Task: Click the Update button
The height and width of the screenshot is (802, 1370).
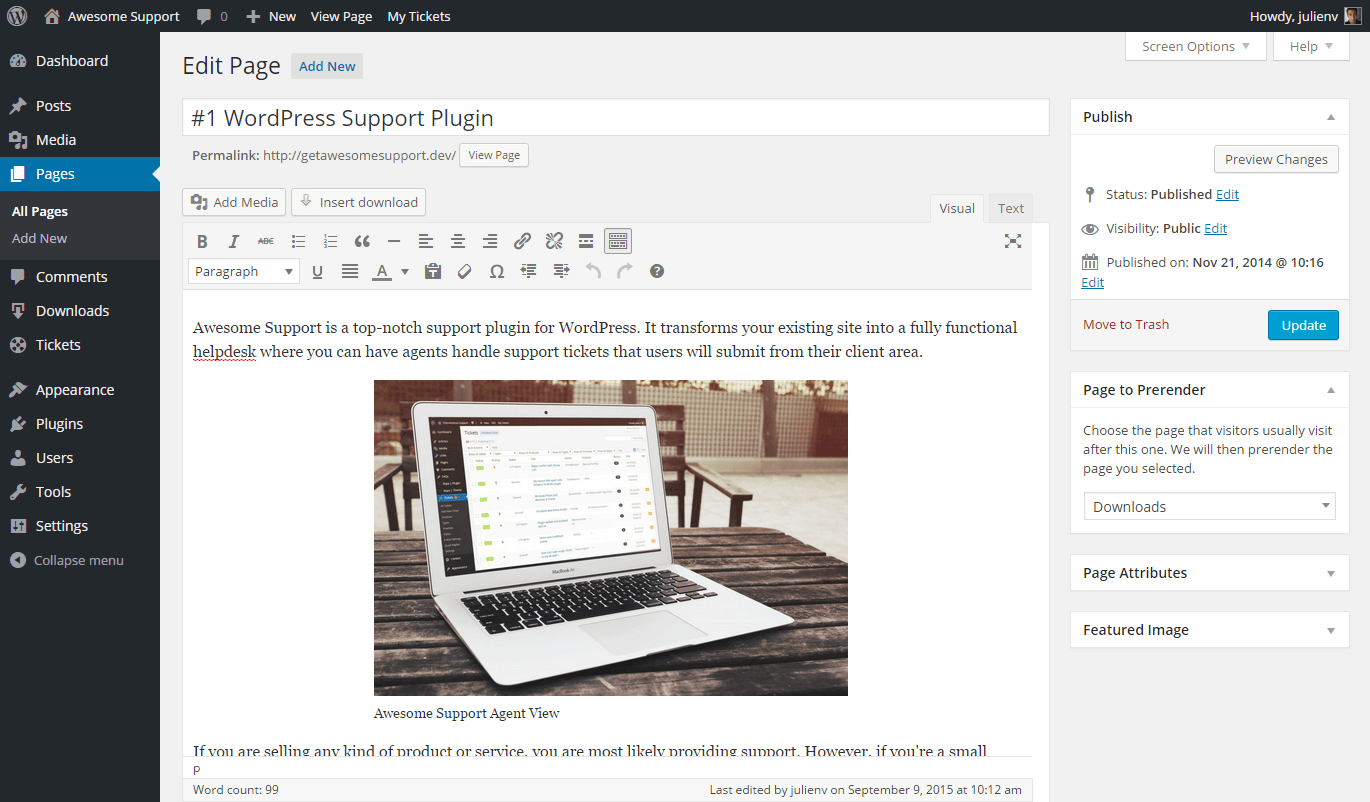Action: click(x=1303, y=325)
